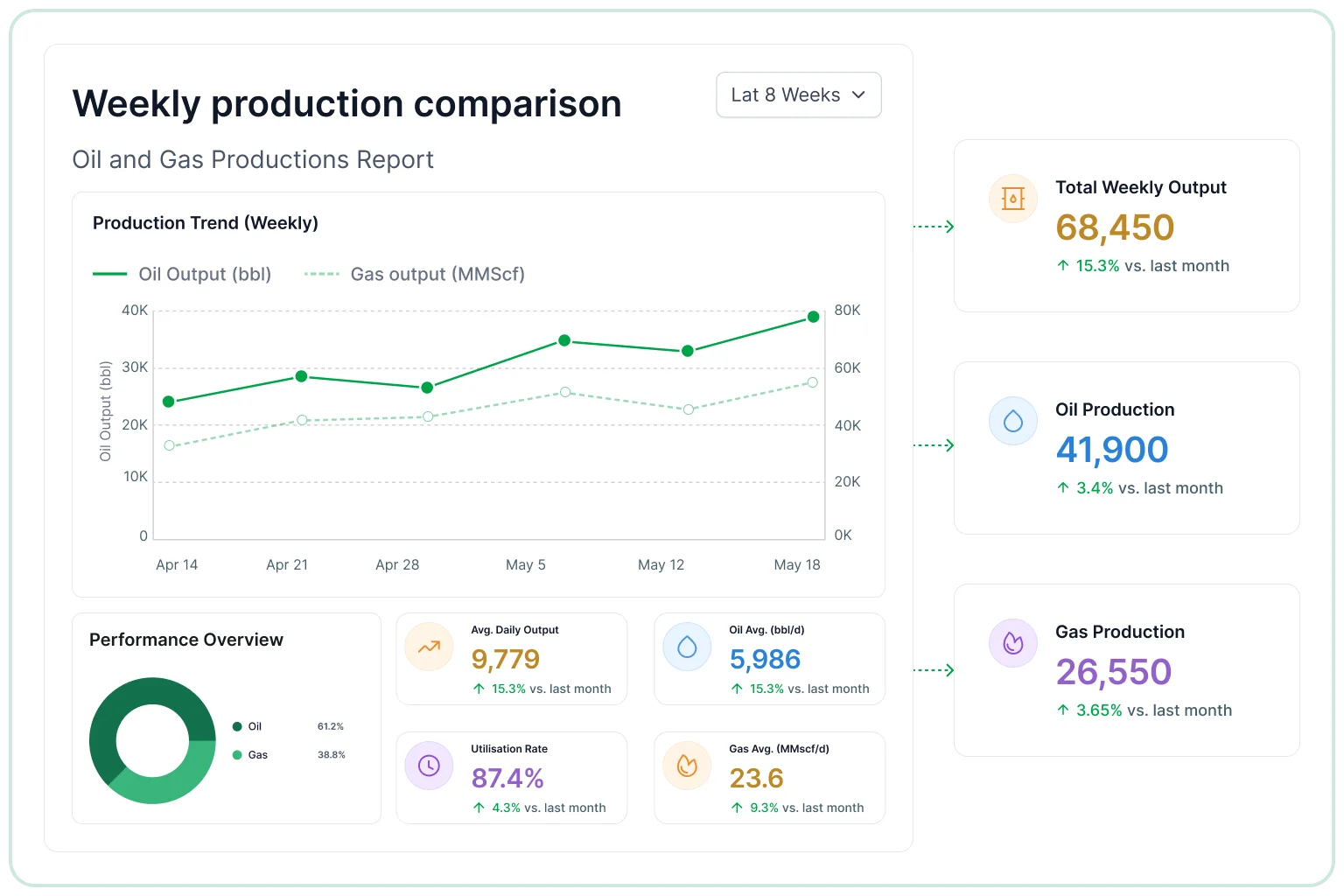Select the Oil legend dot in Performance Overview
The height and width of the screenshot is (896, 1344).
tap(237, 726)
